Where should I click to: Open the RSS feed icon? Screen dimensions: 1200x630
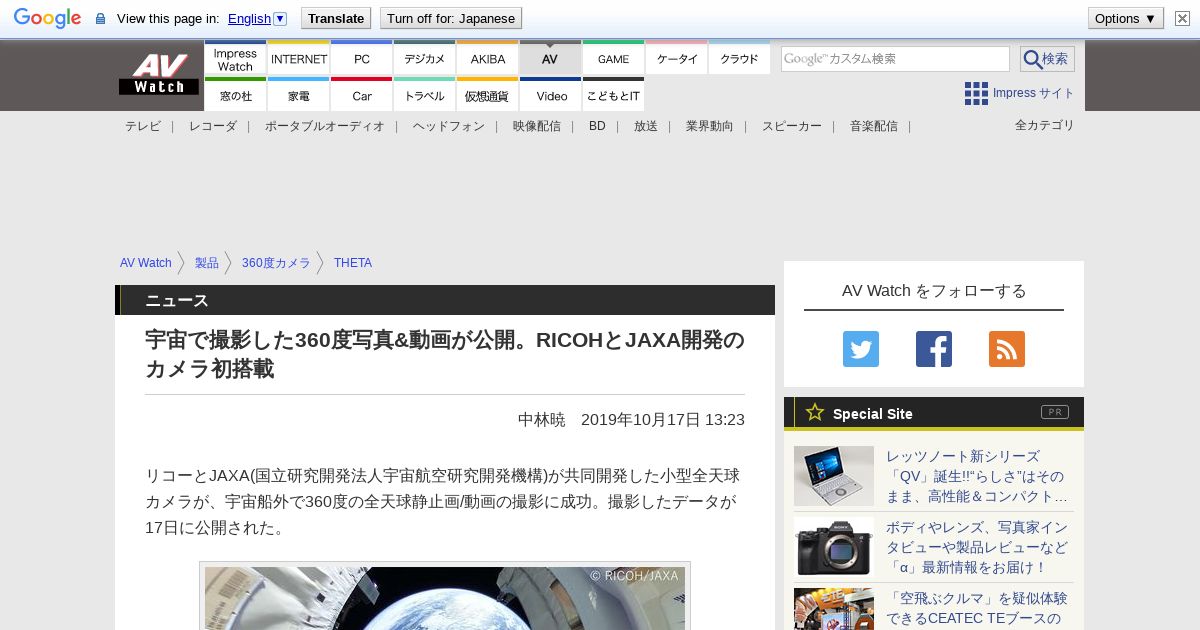pos(1007,349)
